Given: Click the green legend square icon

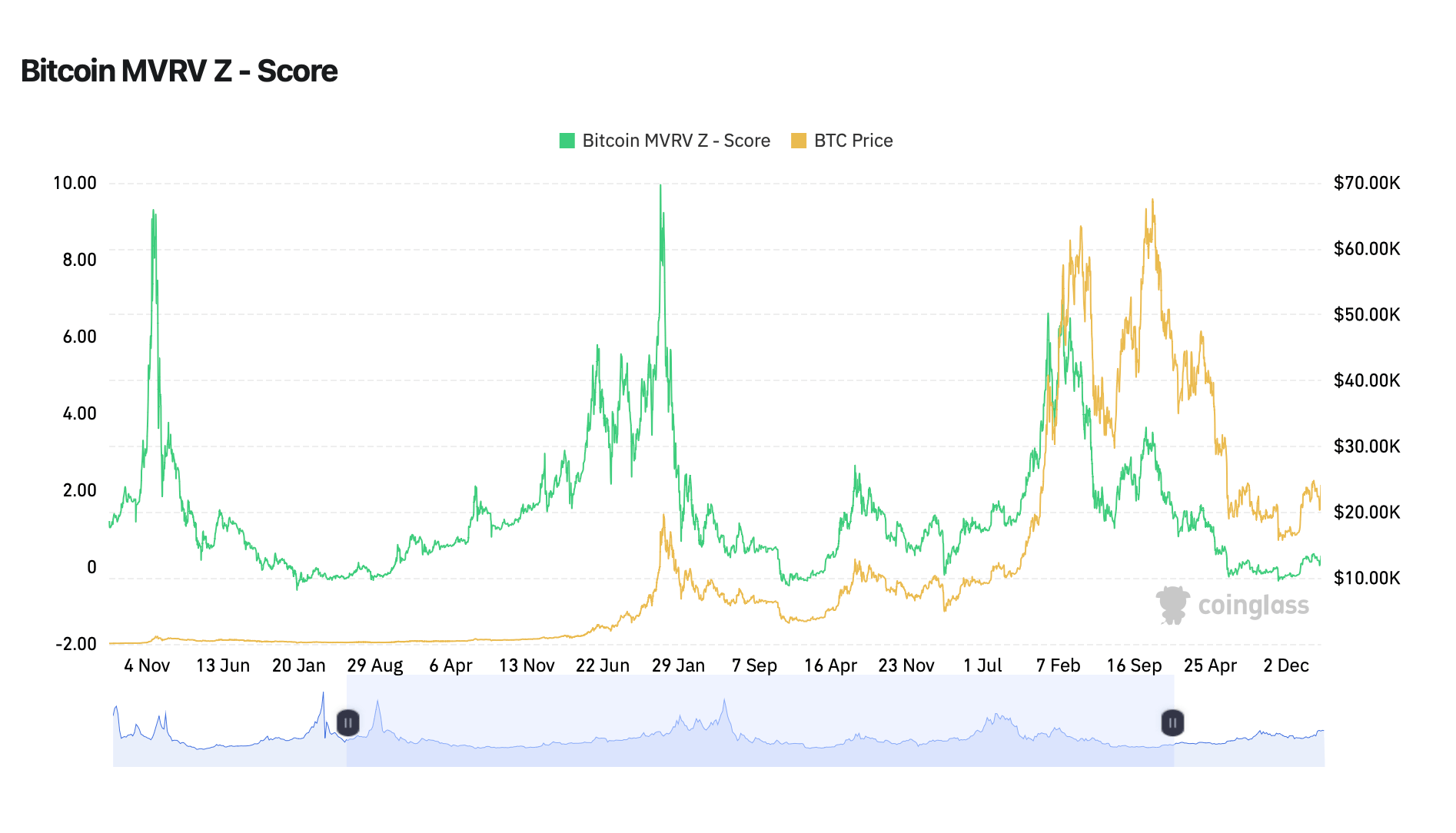Looking at the screenshot, I should (x=567, y=141).
